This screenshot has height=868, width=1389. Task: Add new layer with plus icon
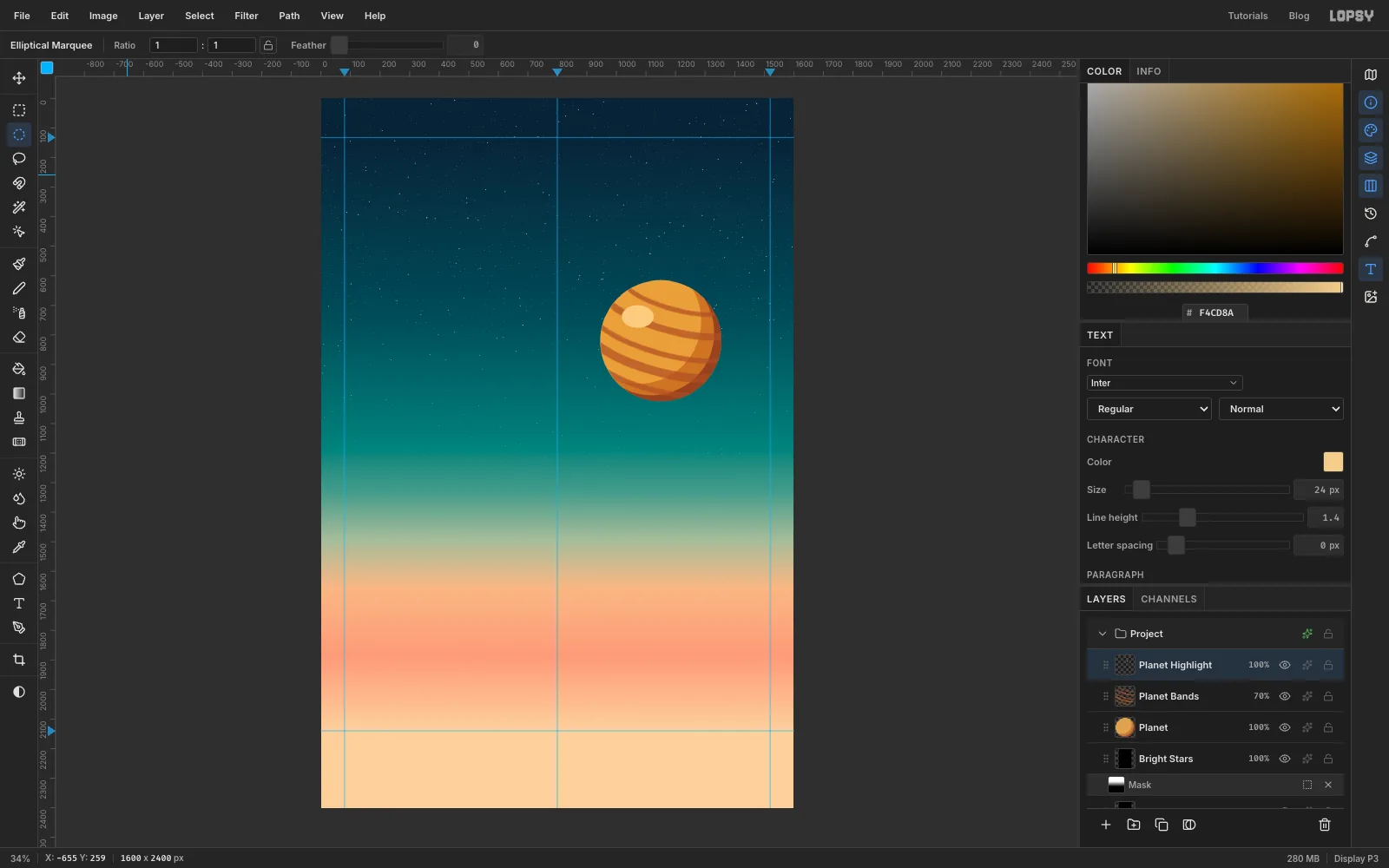pyautogui.click(x=1106, y=825)
